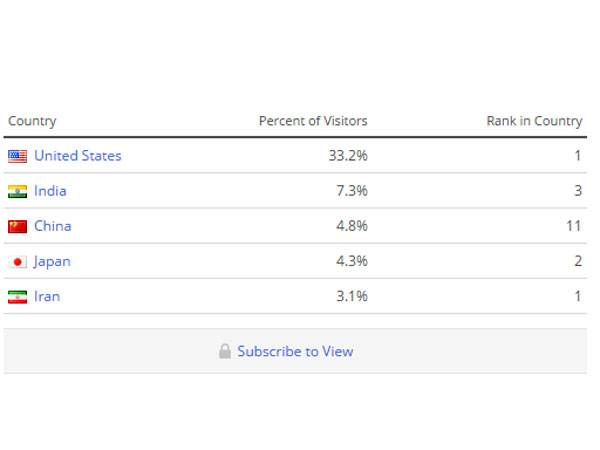Click the 3.1% value in Iran row
The height and width of the screenshot is (450, 600).
[352, 297]
